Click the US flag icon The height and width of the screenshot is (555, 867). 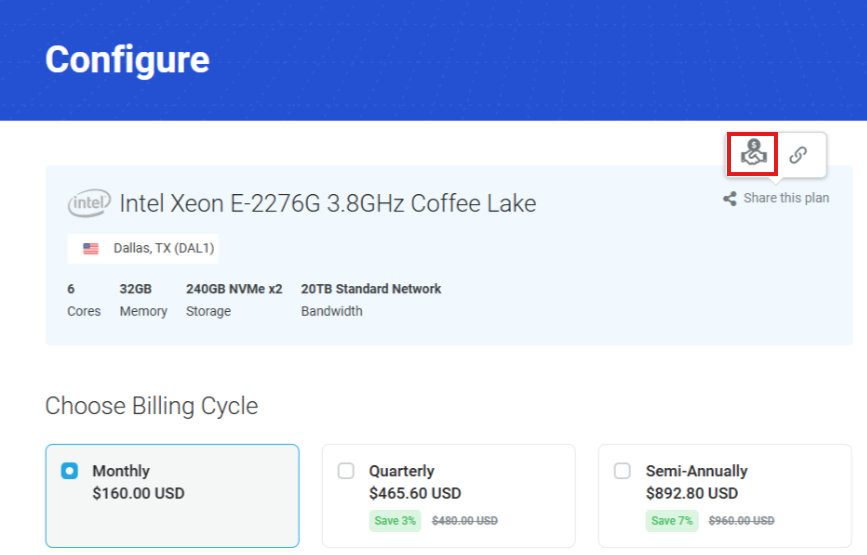coord(91,249)
